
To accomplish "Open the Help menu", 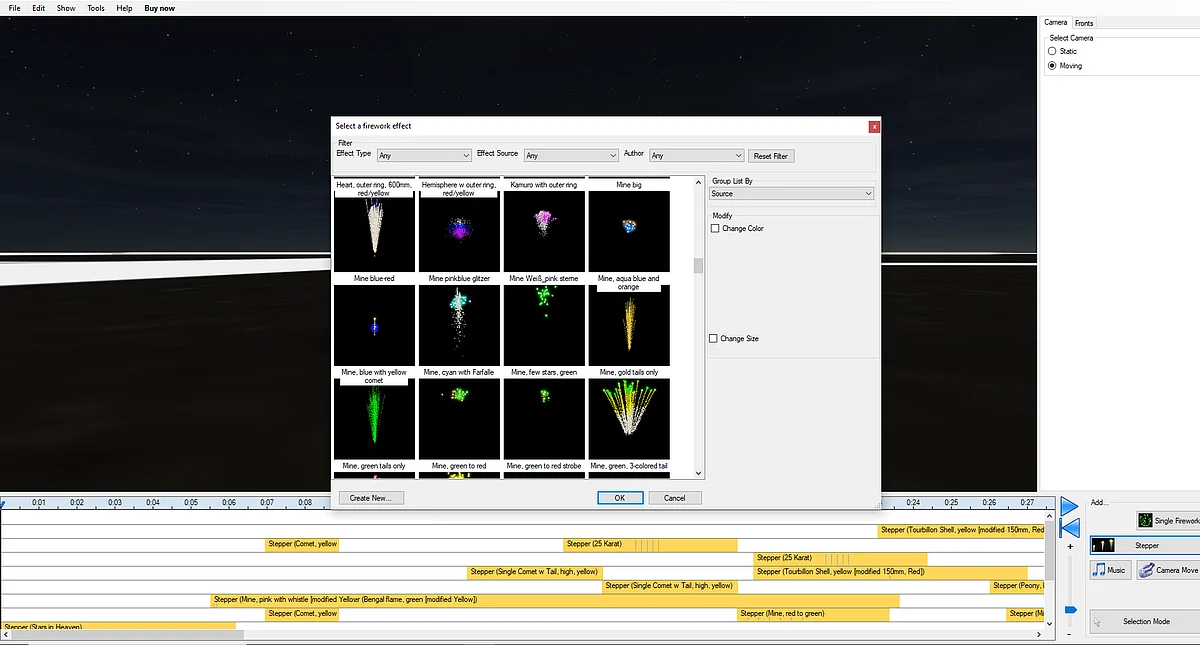I will 124,8.
